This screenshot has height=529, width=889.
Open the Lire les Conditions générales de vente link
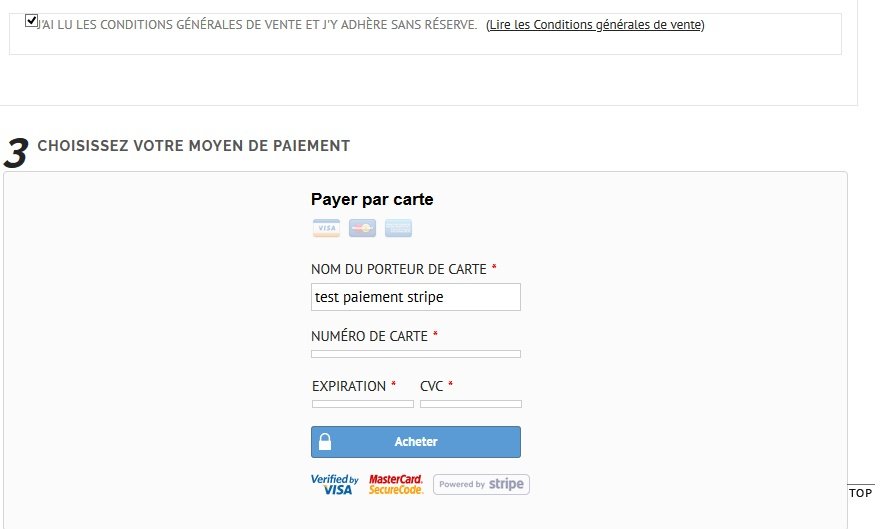click(595, 25)
